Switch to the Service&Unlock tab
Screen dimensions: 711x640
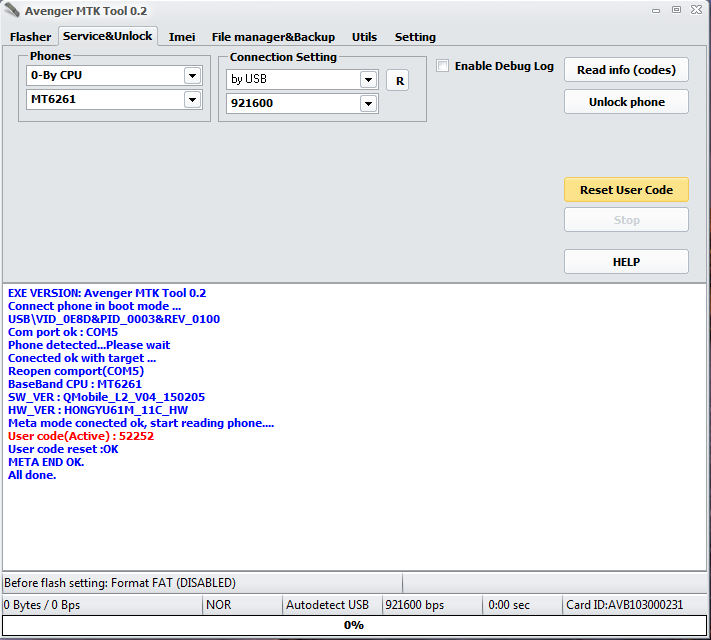(x=107, y=36)
